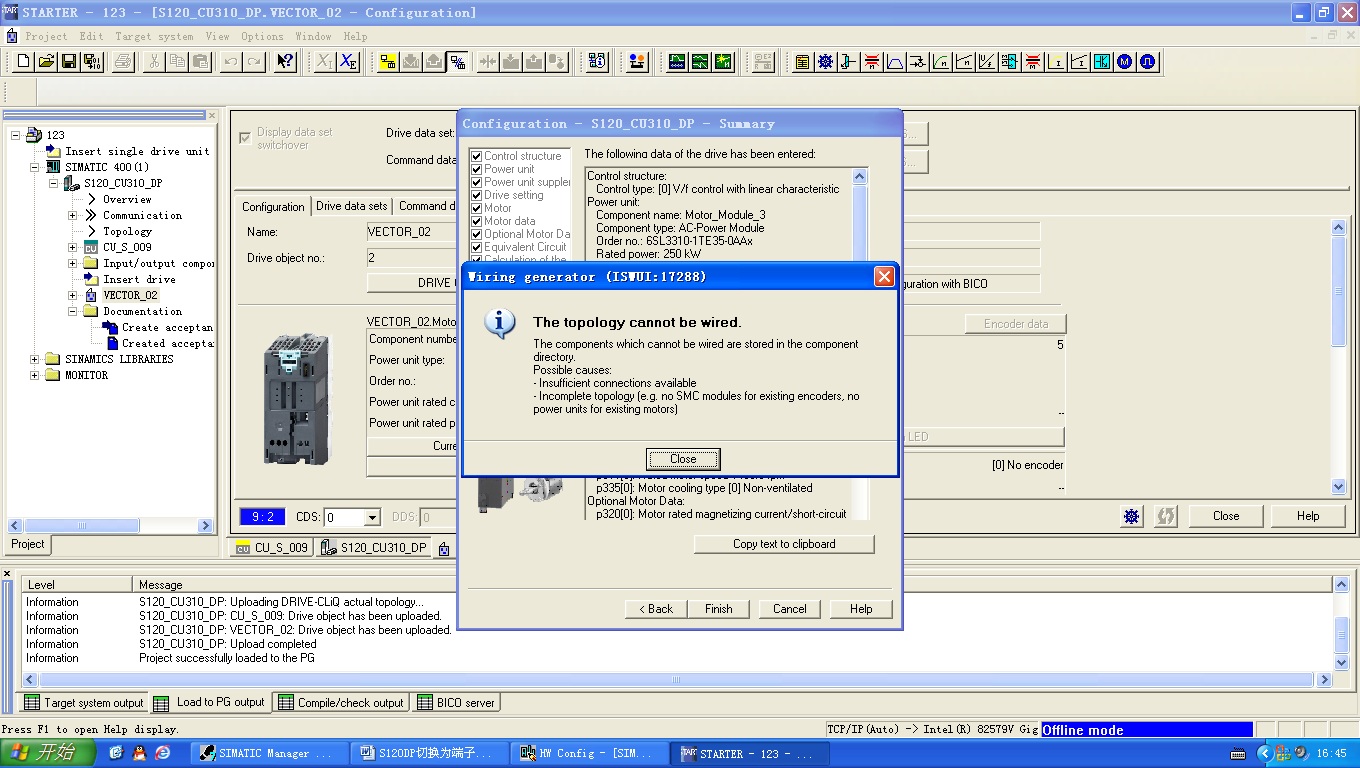Click the Encoder data button
The image size is (1360, 768).
1016,324
